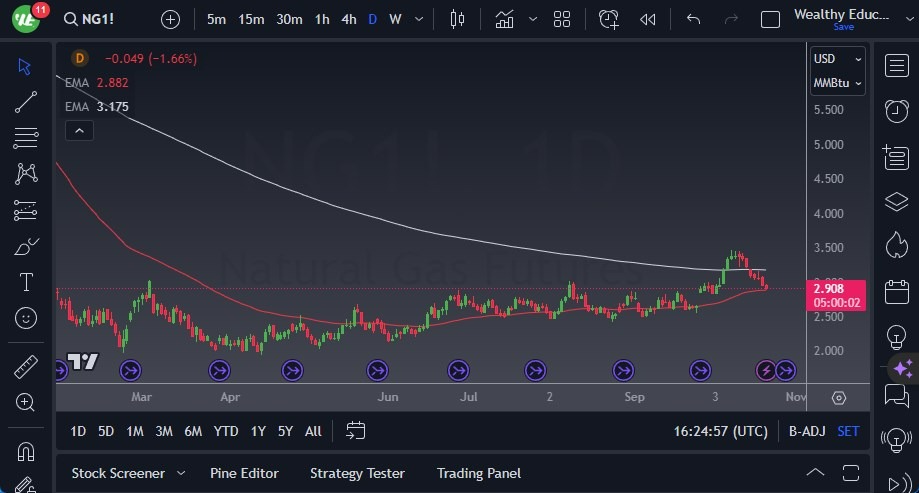Open the MMBtu unit dropdown
The height and width of the screenshot is (493, 919).
coord(838,83)
